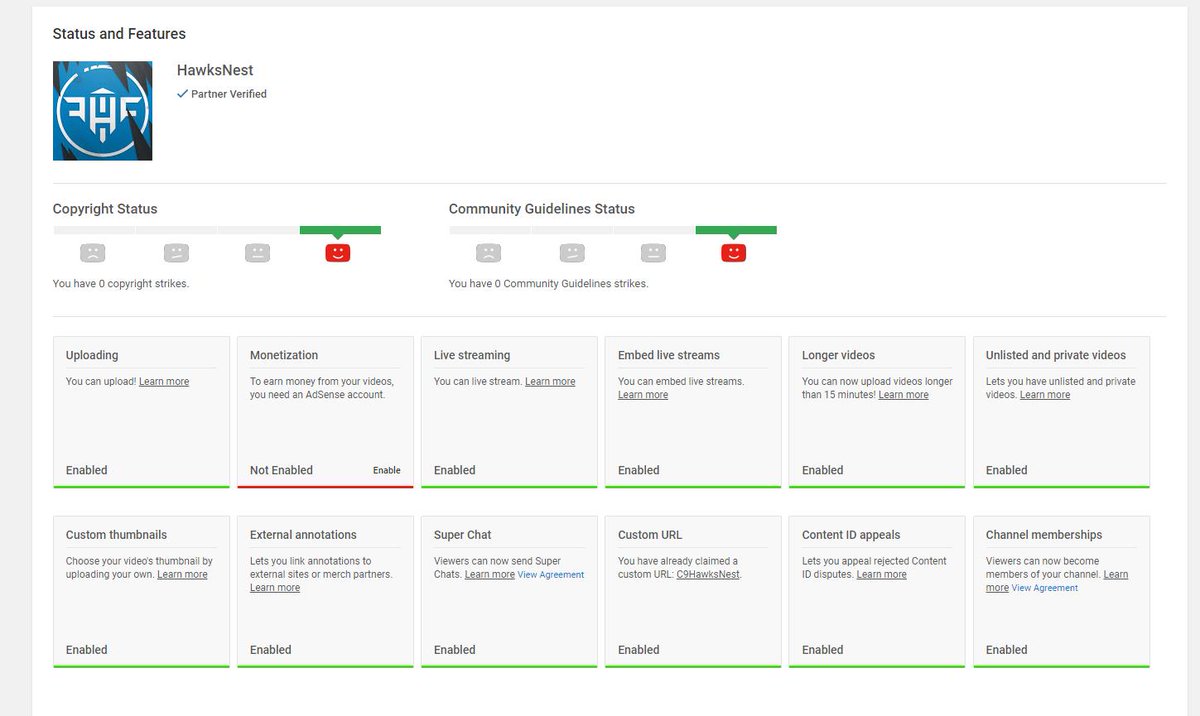Click second gray face under Community Guidelines Status
Screen dimensions: 1200x716
tap(572, 253)
